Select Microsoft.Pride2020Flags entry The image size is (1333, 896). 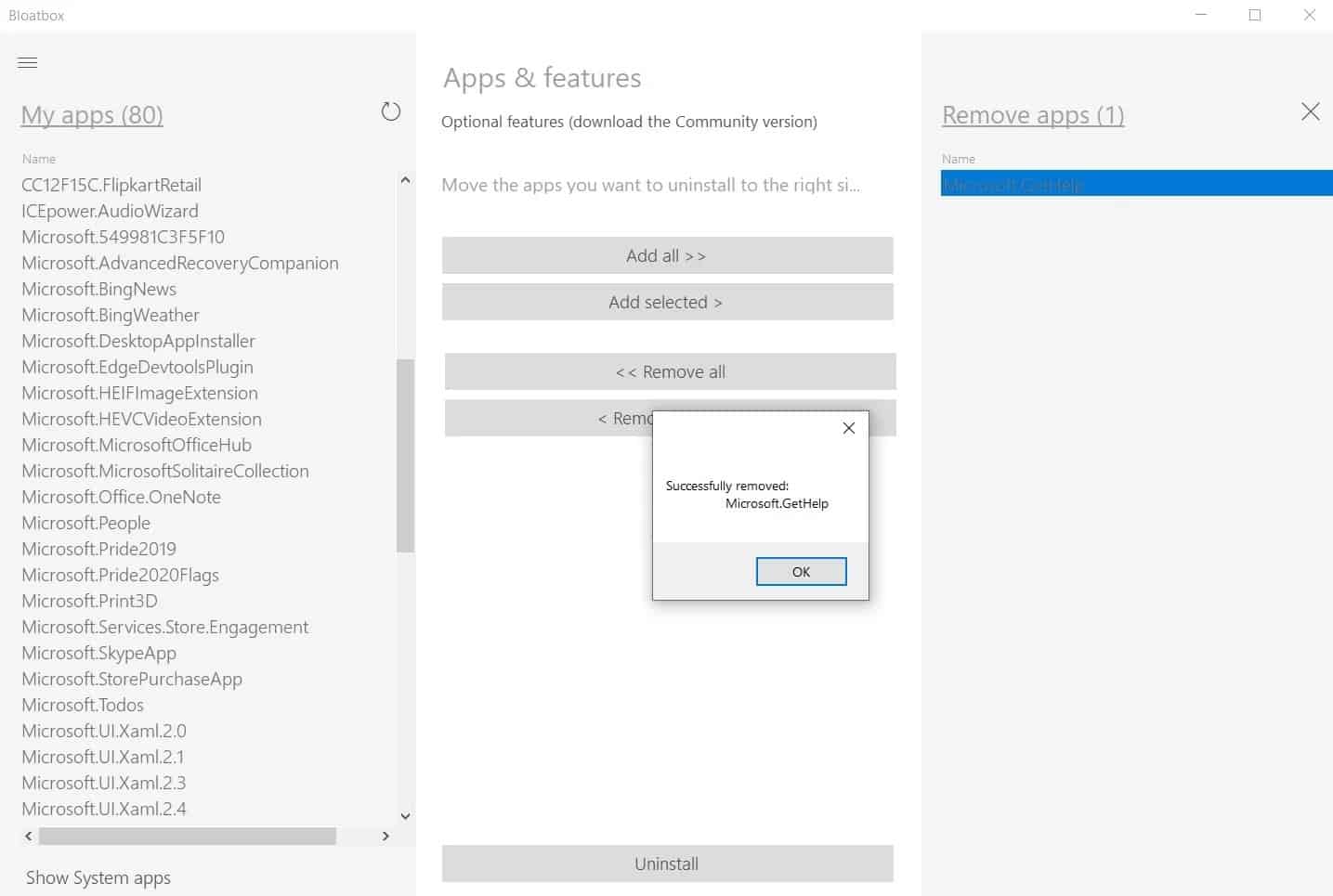pyautogui.click(x=120, y=575)
